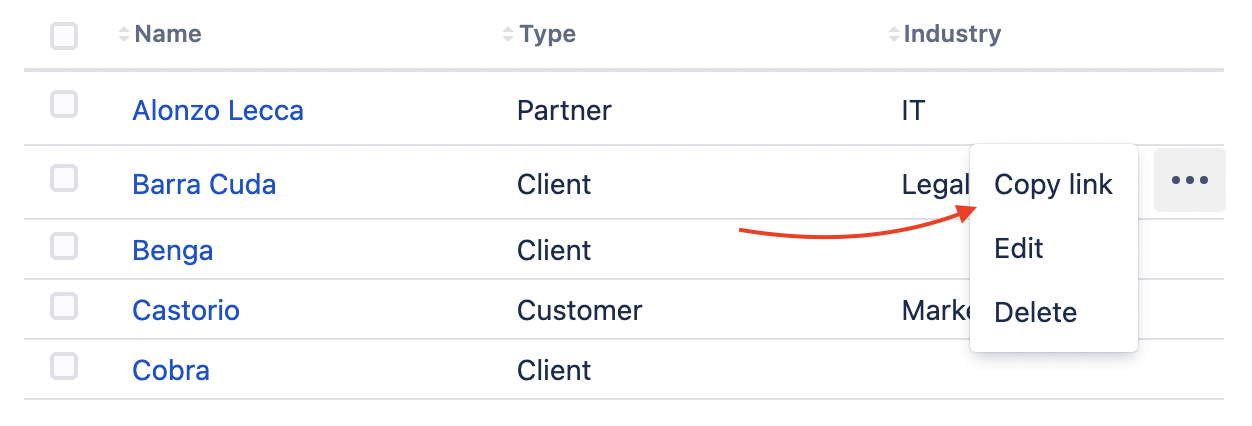Open the Alonzo Lecca link
The width and height of the screenshot is (1252, 426).
point(218,110)
